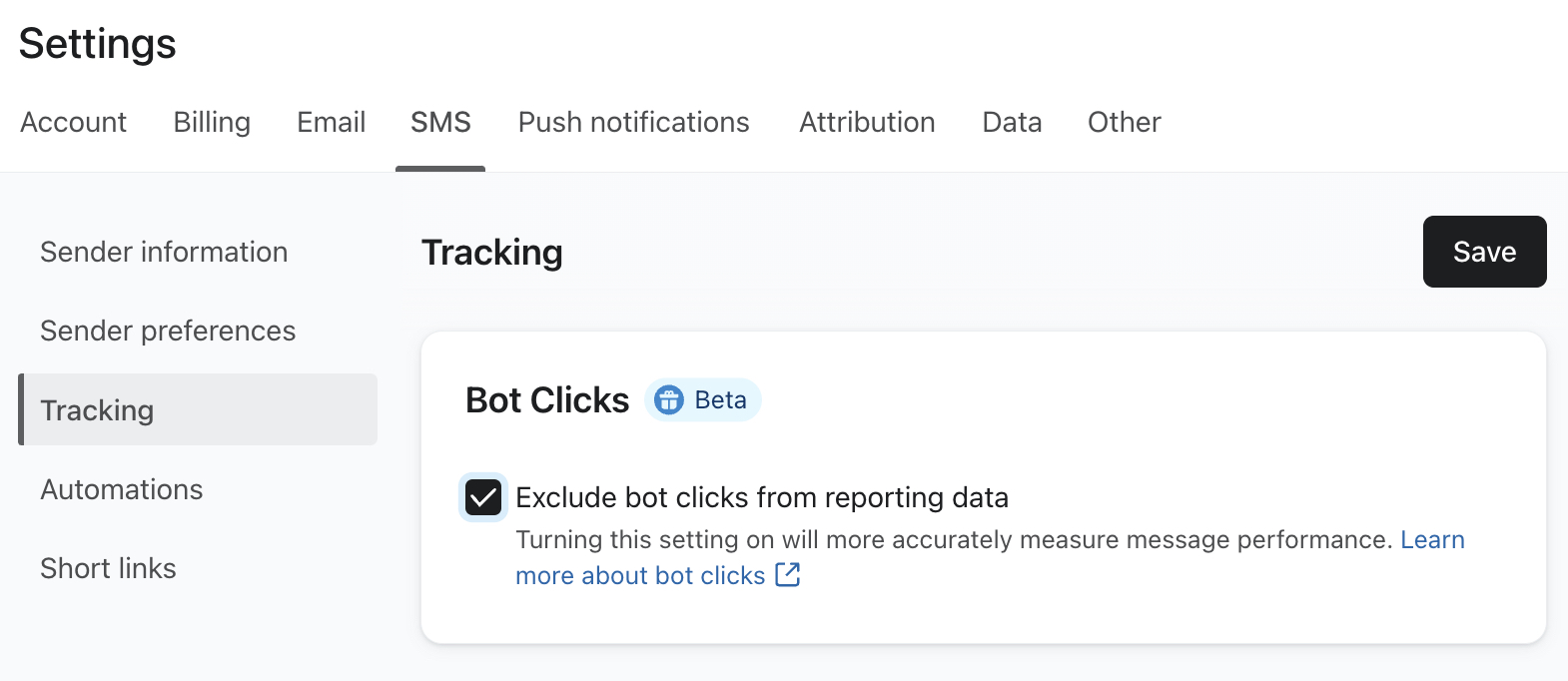Open Sender information section
This screenshot has width=1568, height=681.
point(164,252)
